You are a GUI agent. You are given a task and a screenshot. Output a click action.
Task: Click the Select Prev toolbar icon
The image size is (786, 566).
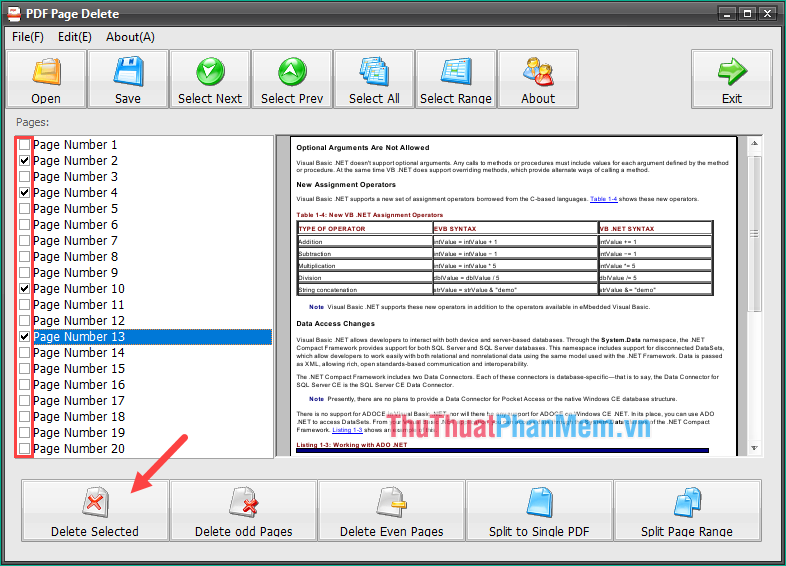click(x=292, y=79)
